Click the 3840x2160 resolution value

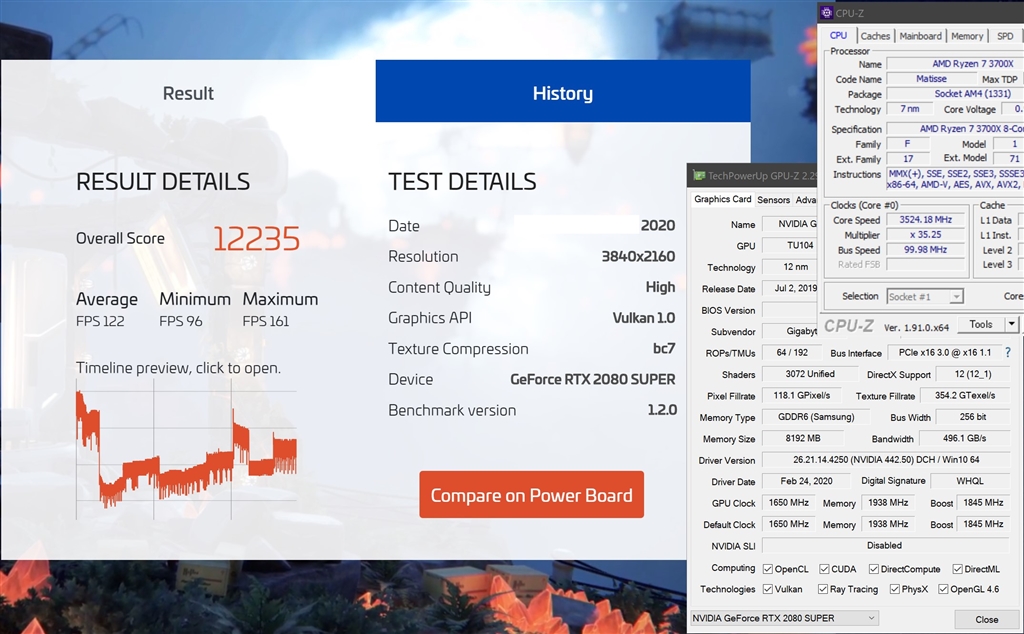tap(638, 257)
